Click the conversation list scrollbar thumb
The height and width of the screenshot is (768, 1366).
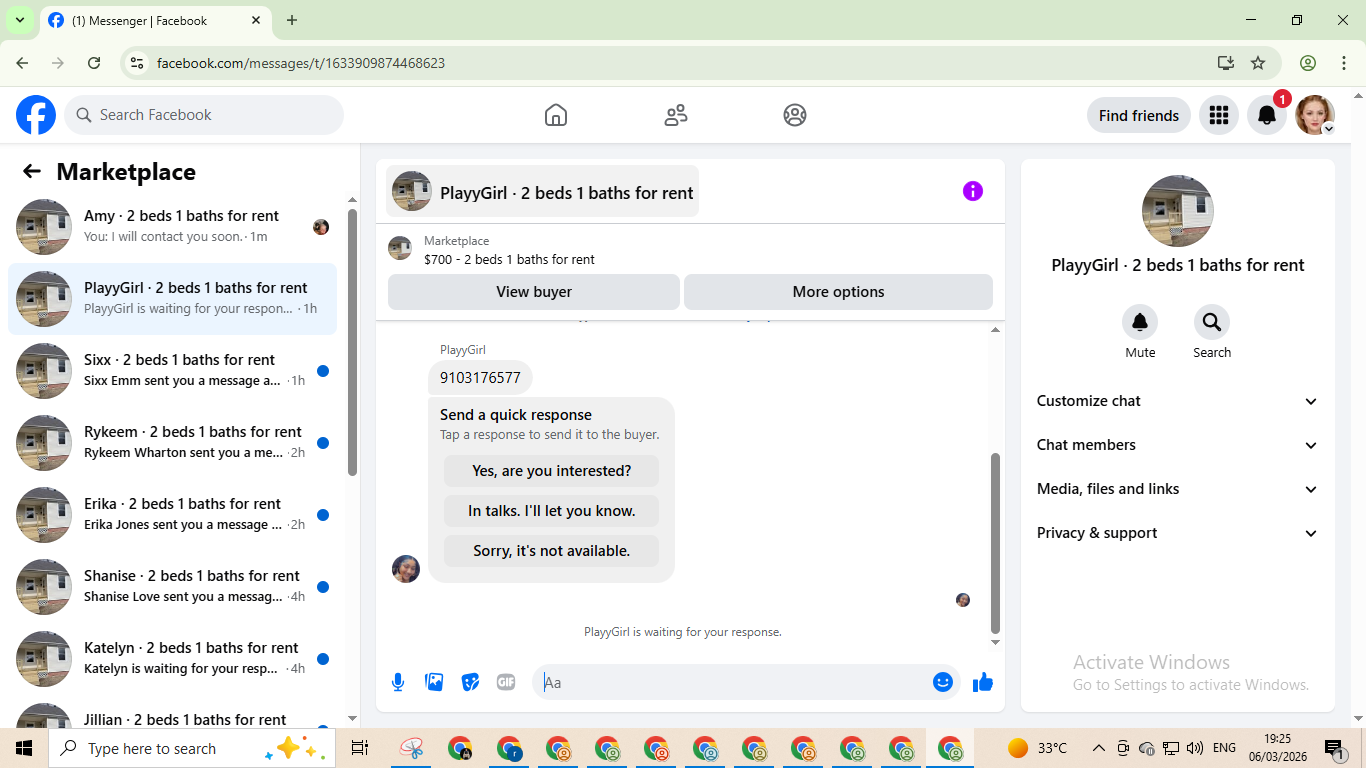pyautogui.click(x=352, y=342)
